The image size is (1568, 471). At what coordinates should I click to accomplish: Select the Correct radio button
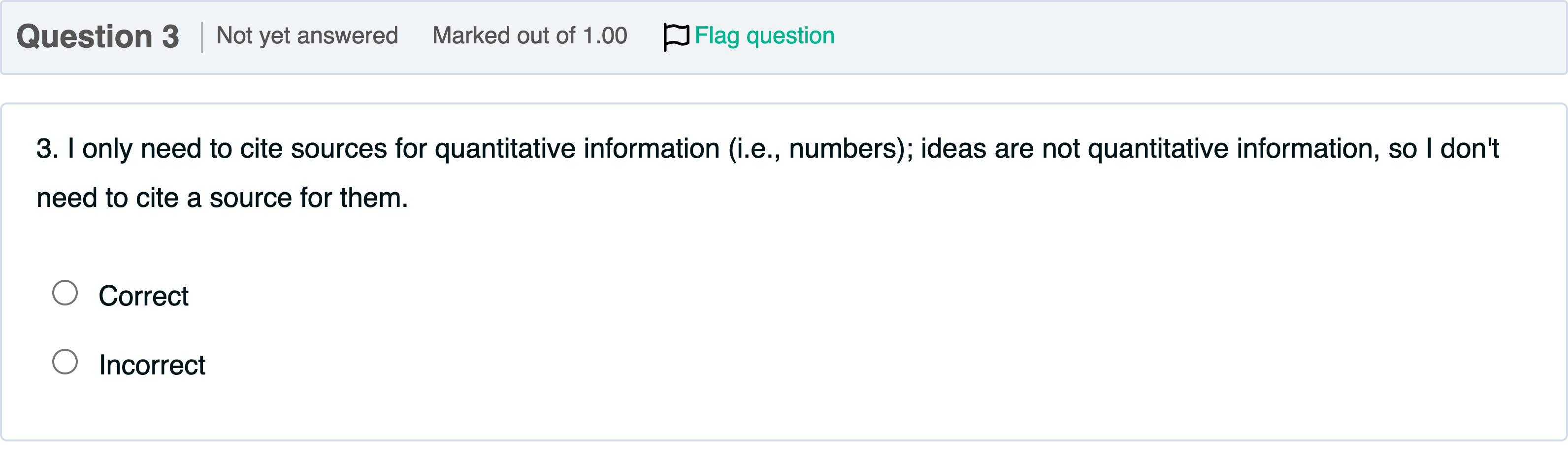(65, 293)
